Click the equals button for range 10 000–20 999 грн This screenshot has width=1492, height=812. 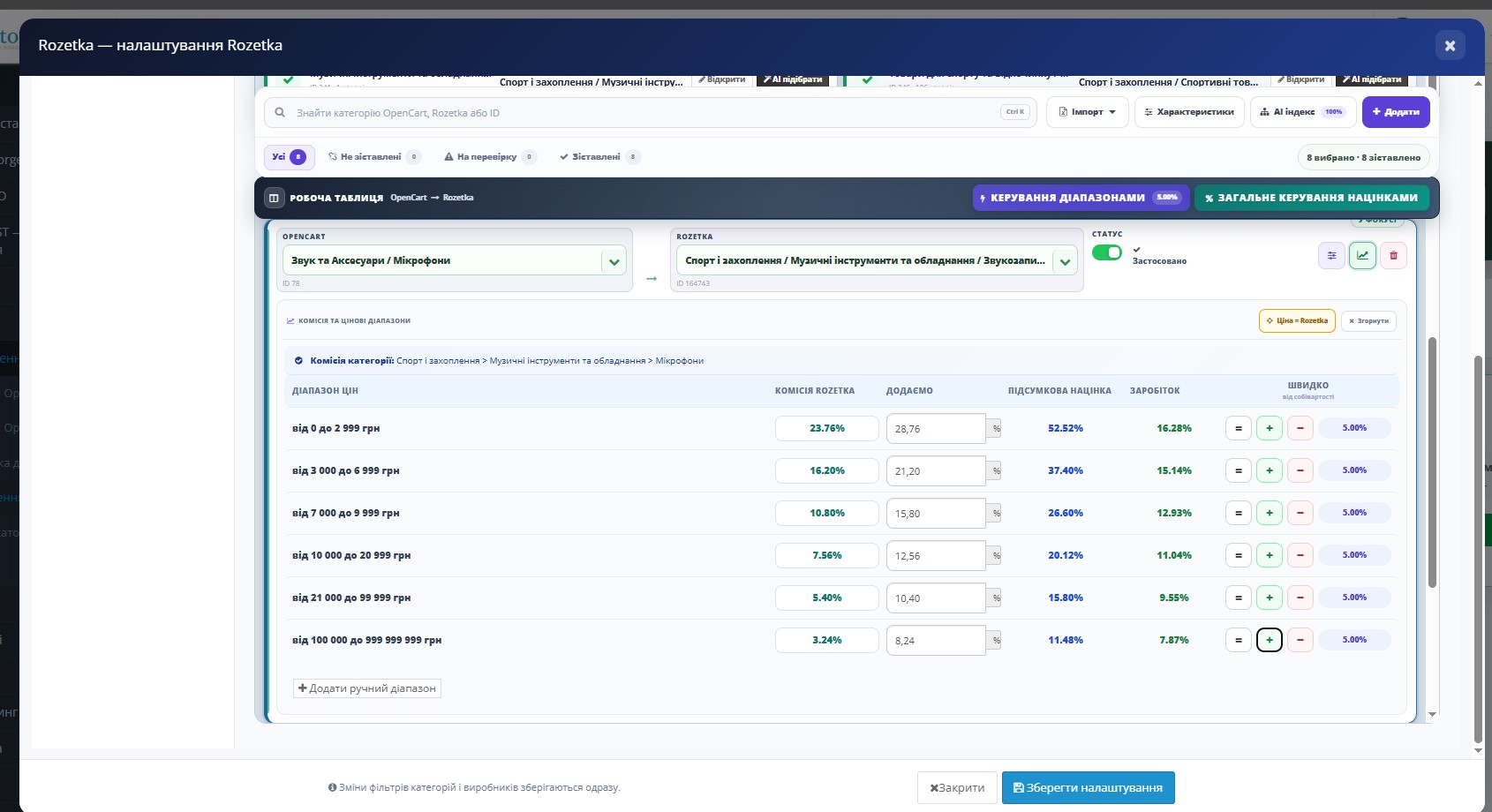coord(1239,555)
